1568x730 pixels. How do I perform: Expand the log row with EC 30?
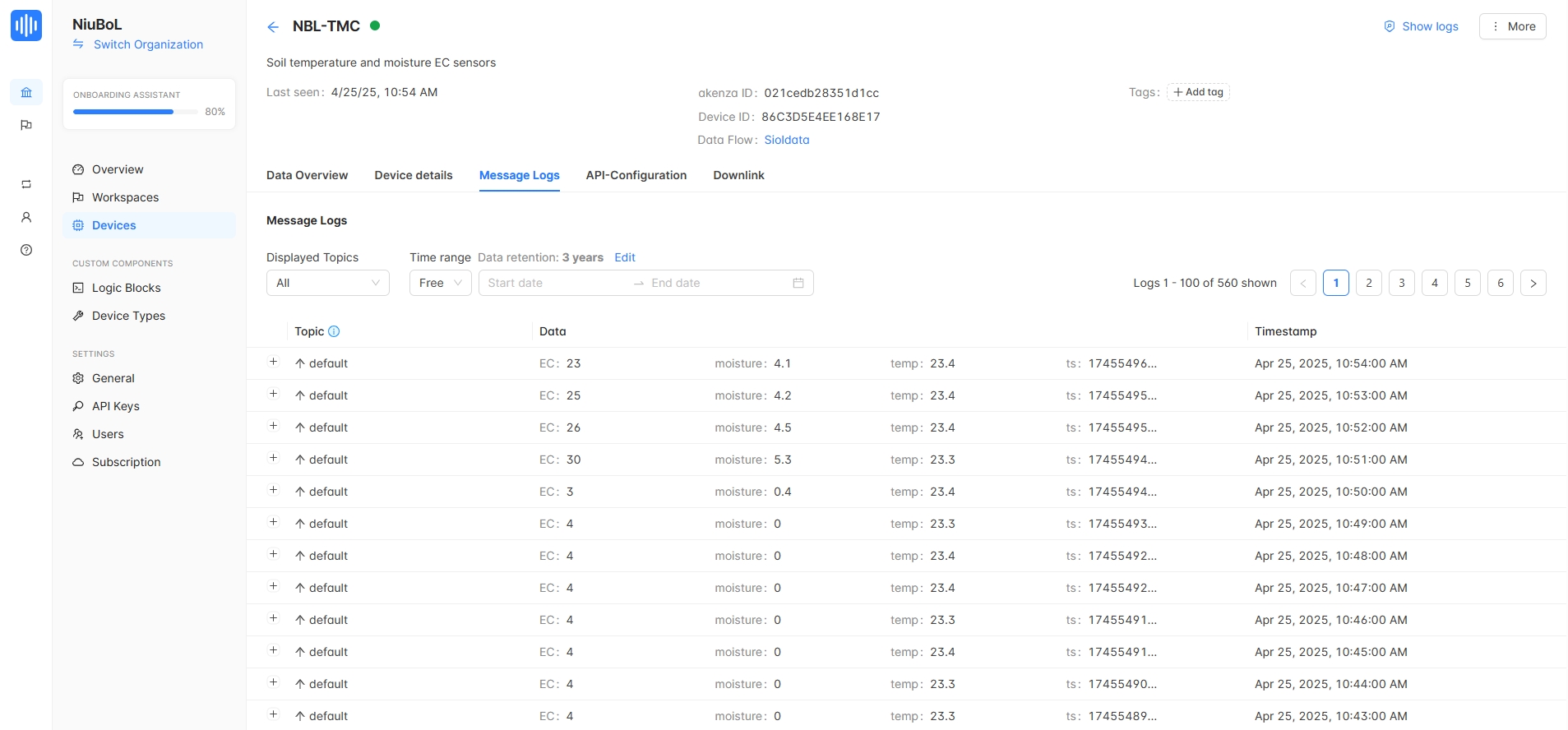274,458
